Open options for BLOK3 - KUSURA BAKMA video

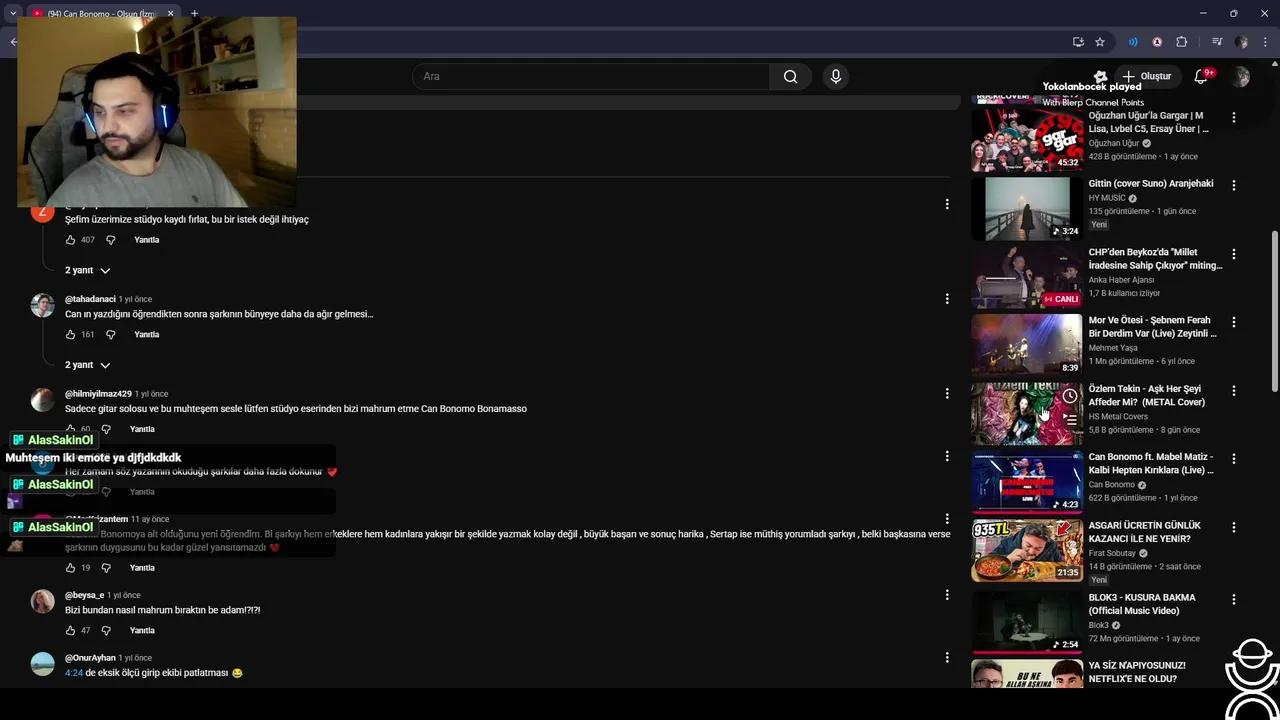tap(1234, 599)
